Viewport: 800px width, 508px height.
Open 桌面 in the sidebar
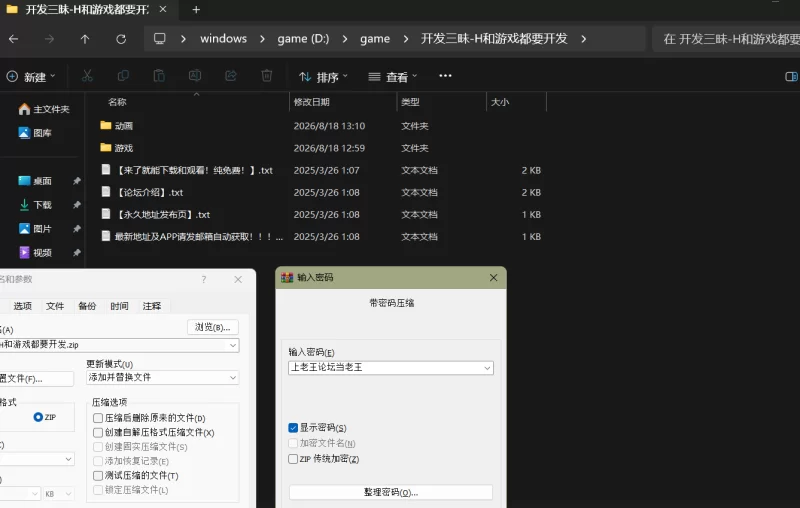(35, 181)
